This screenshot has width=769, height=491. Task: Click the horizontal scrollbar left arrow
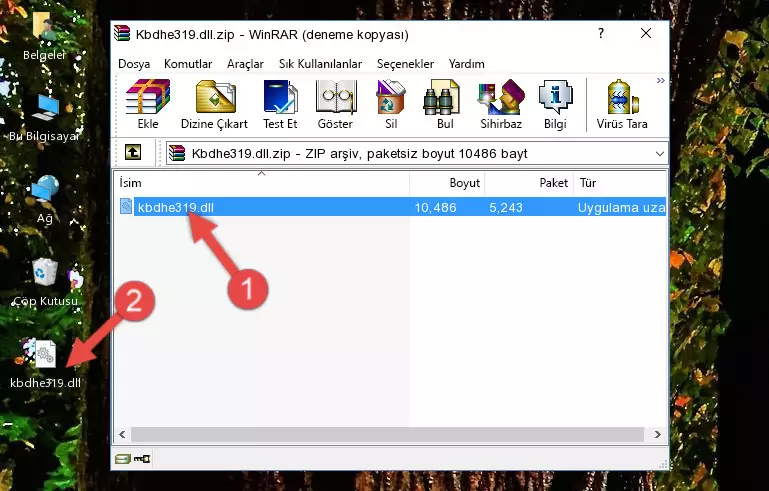pyautogui.click(x=122, y=435)
